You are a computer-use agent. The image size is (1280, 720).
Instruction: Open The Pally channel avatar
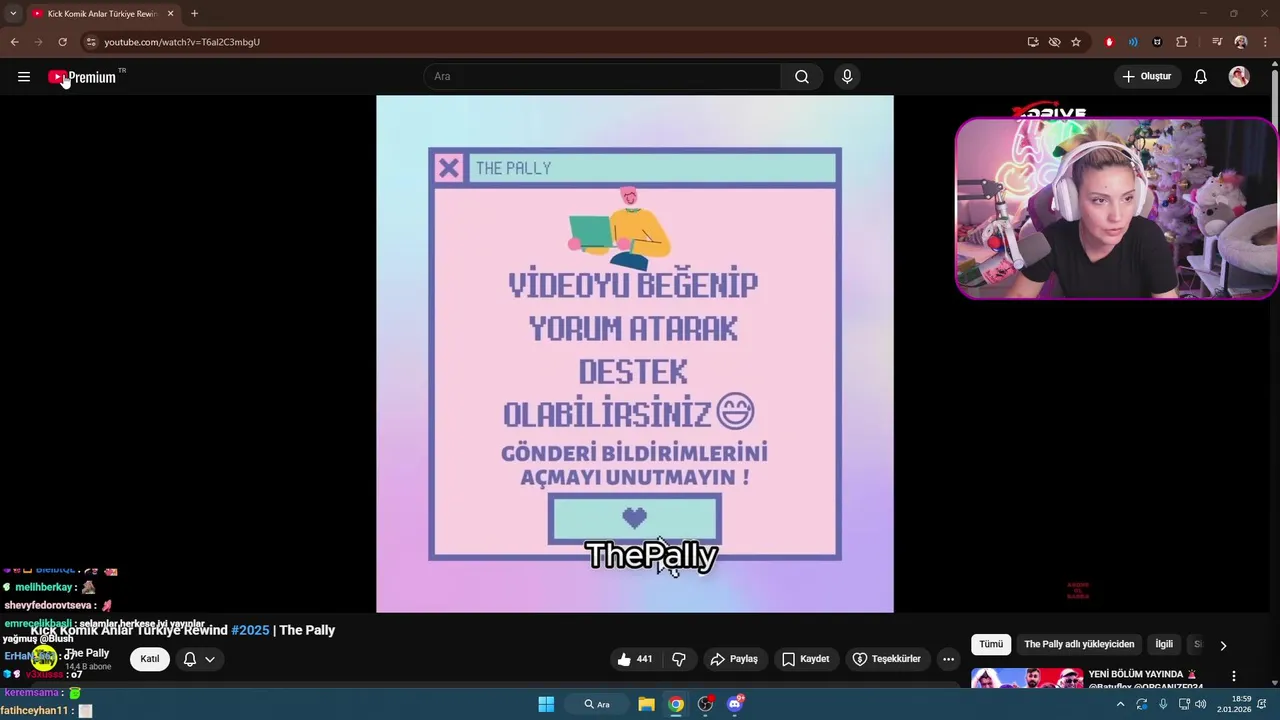click(x=43, y=658)
